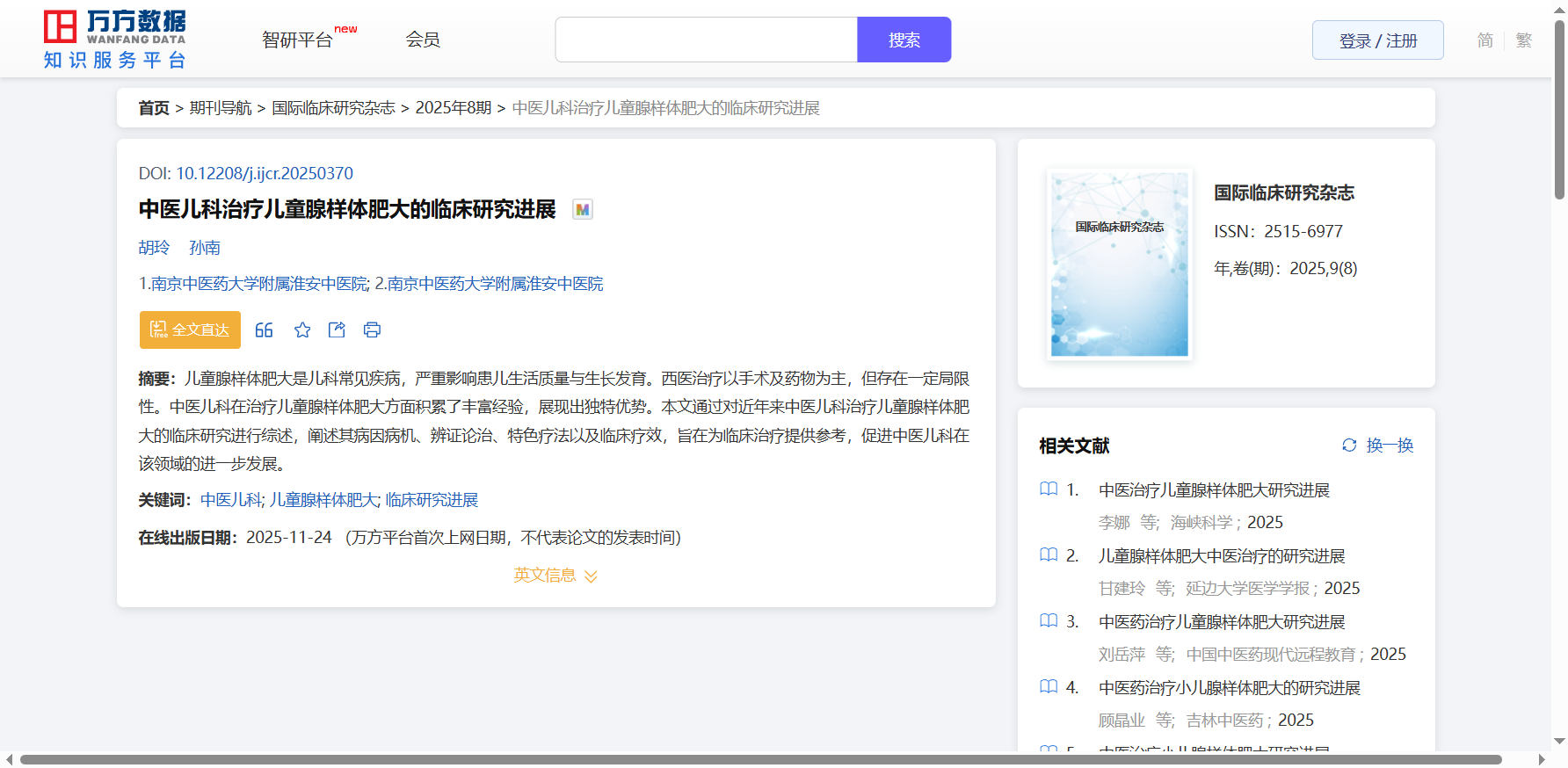Click the M badge beside article title
This screenshot has height=768, width=1568.
point(582,210)
